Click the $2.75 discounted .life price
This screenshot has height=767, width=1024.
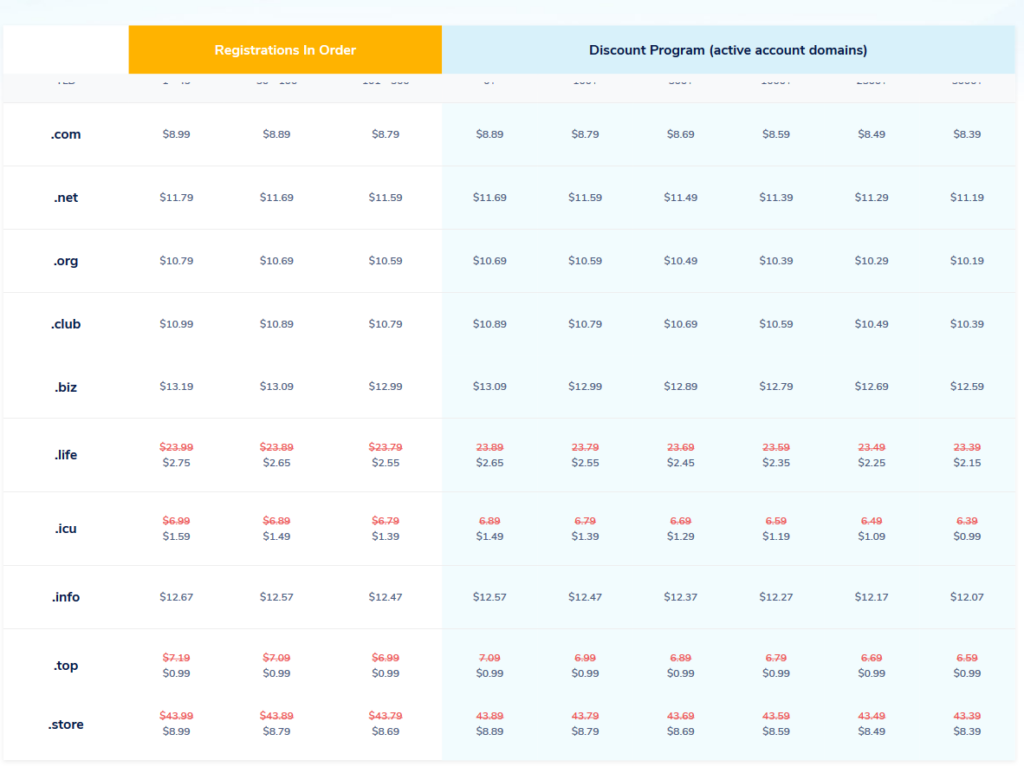[176, 463]
